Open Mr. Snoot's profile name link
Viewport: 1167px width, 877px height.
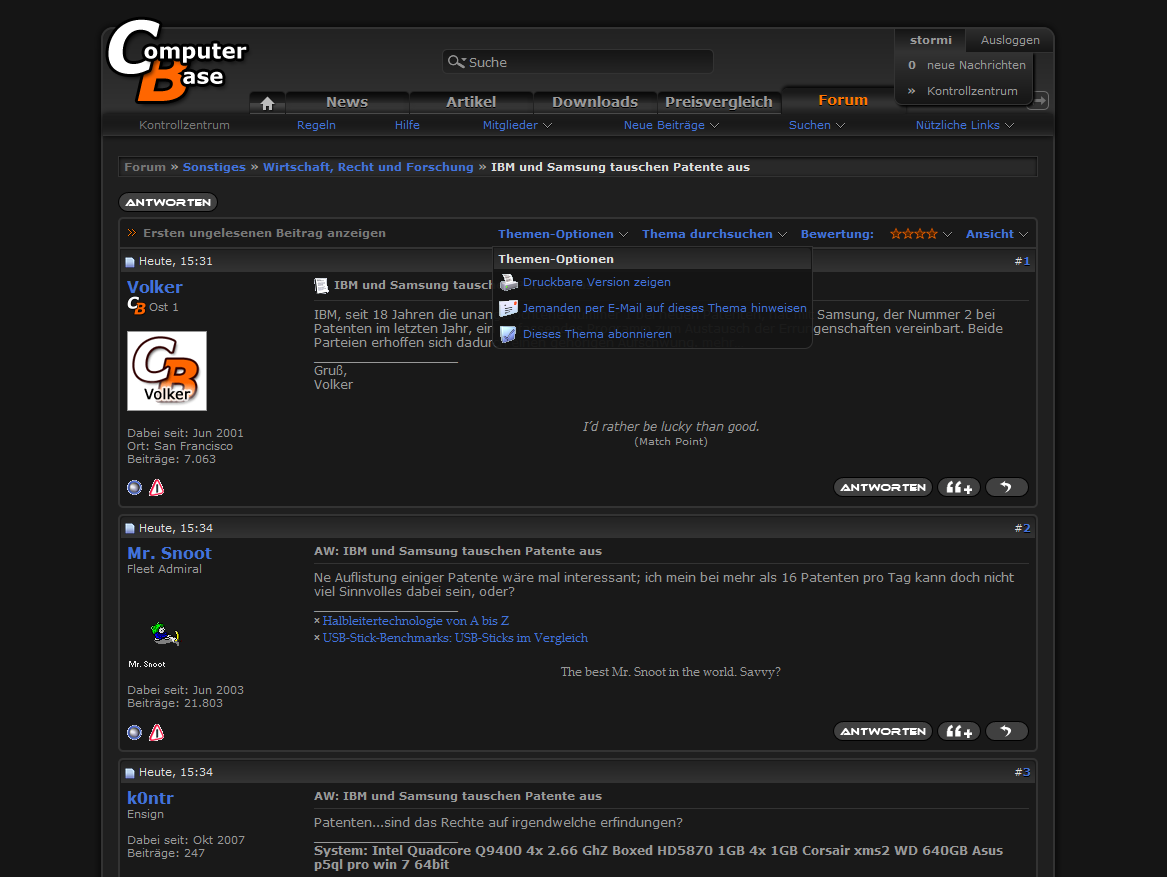coord(170,553)
